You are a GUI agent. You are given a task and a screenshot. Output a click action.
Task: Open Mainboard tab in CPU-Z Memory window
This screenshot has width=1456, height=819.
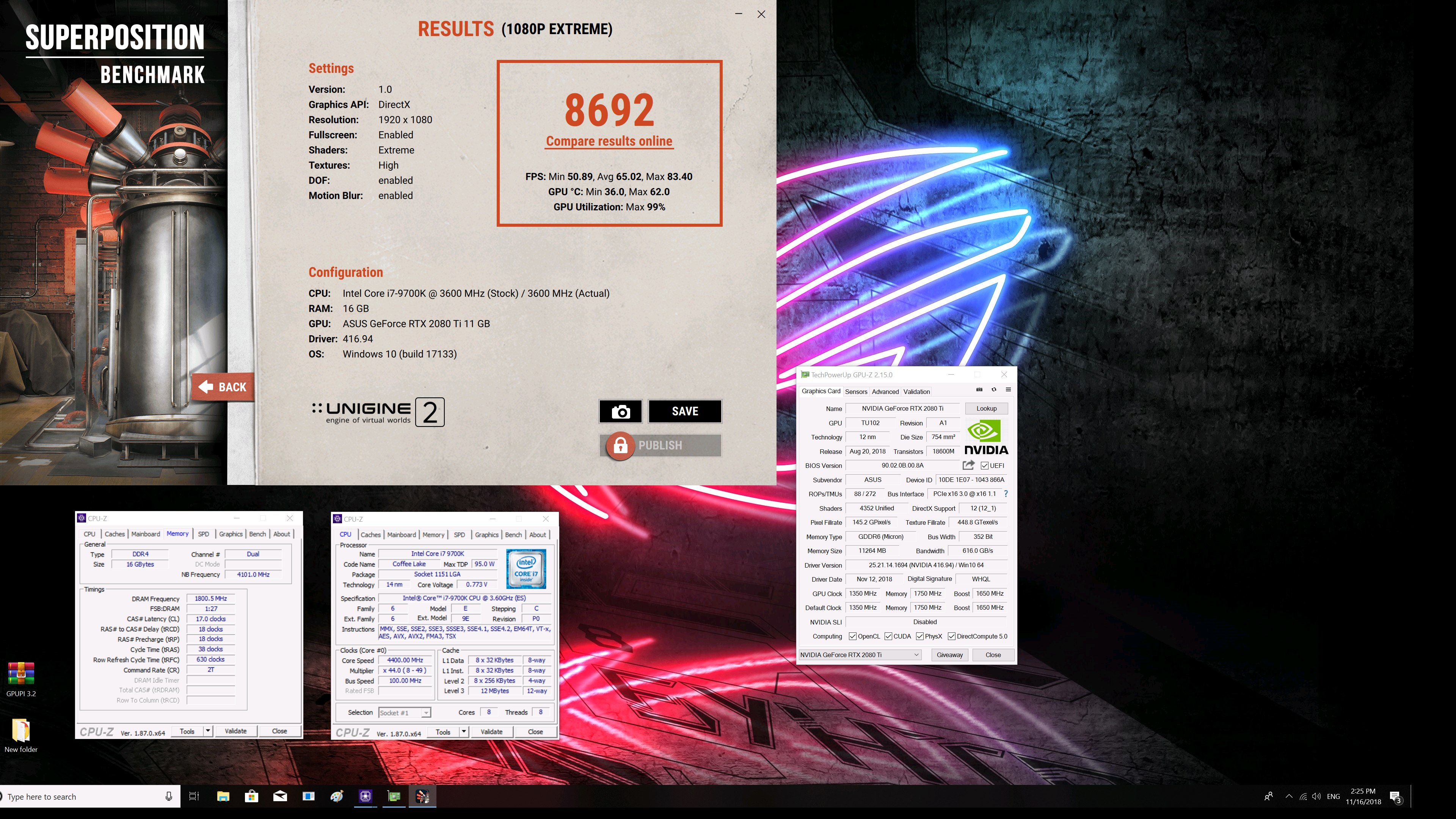point(145,533)
